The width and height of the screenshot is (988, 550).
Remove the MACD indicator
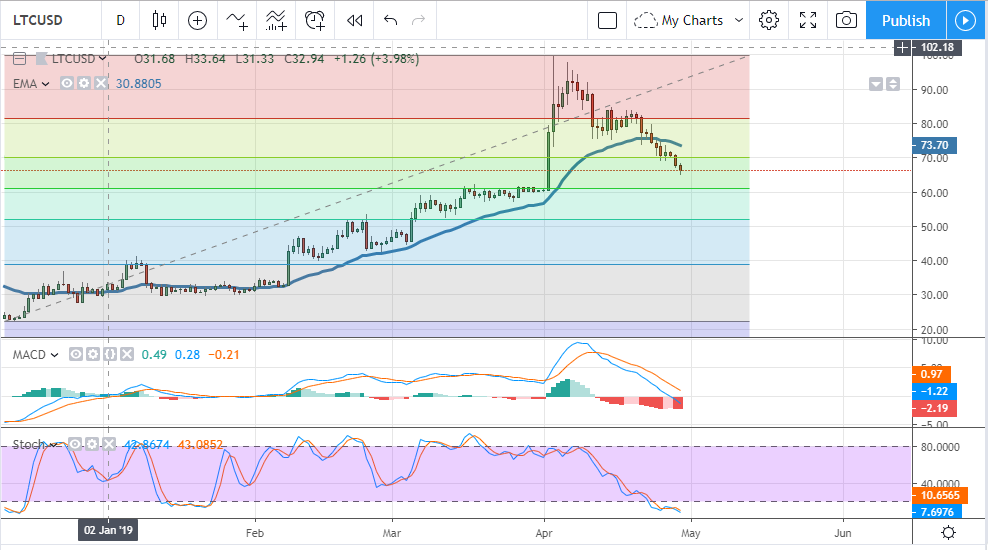click(127, 354)
